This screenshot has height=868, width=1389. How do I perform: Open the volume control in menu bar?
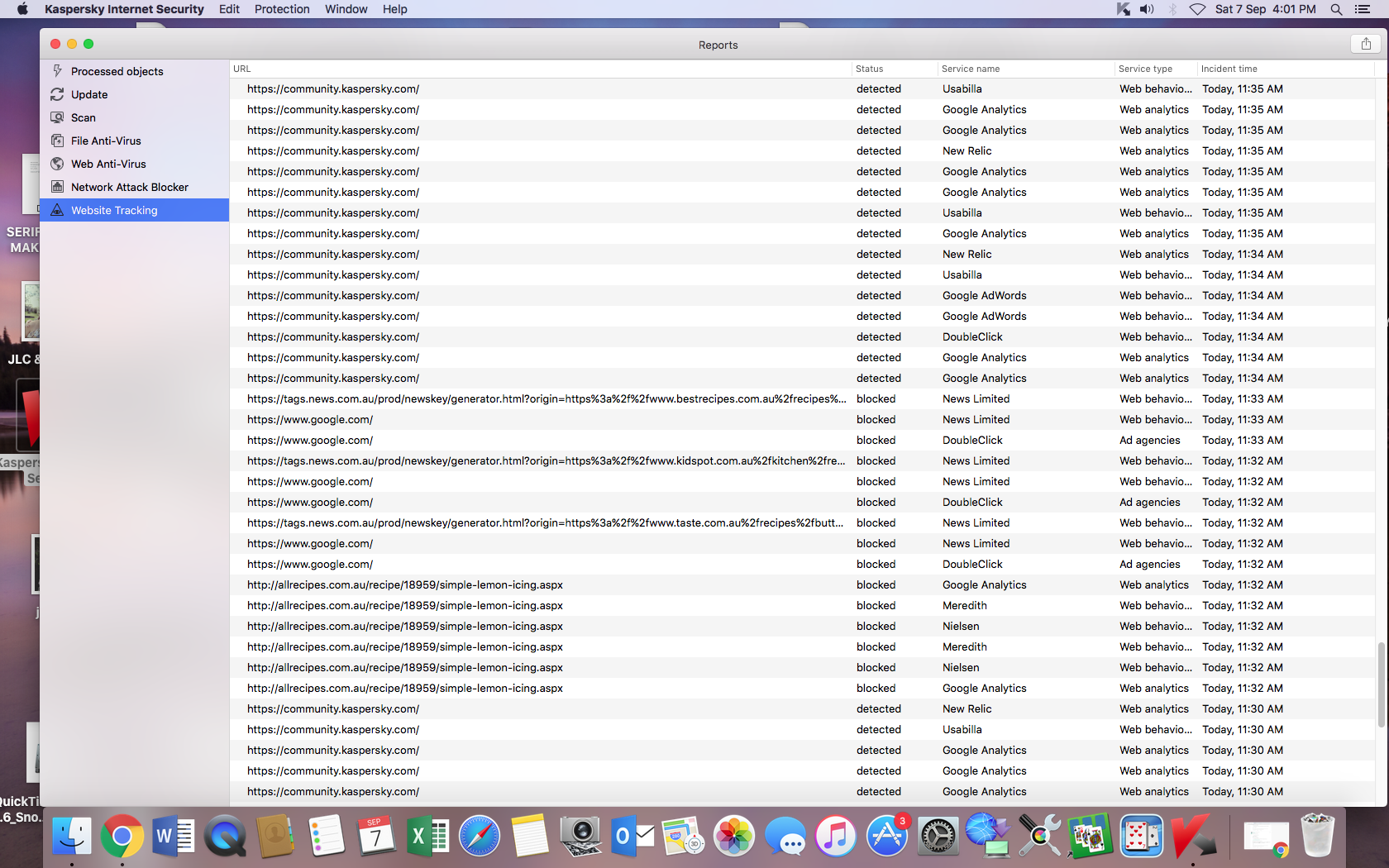tap(1147, 9)
